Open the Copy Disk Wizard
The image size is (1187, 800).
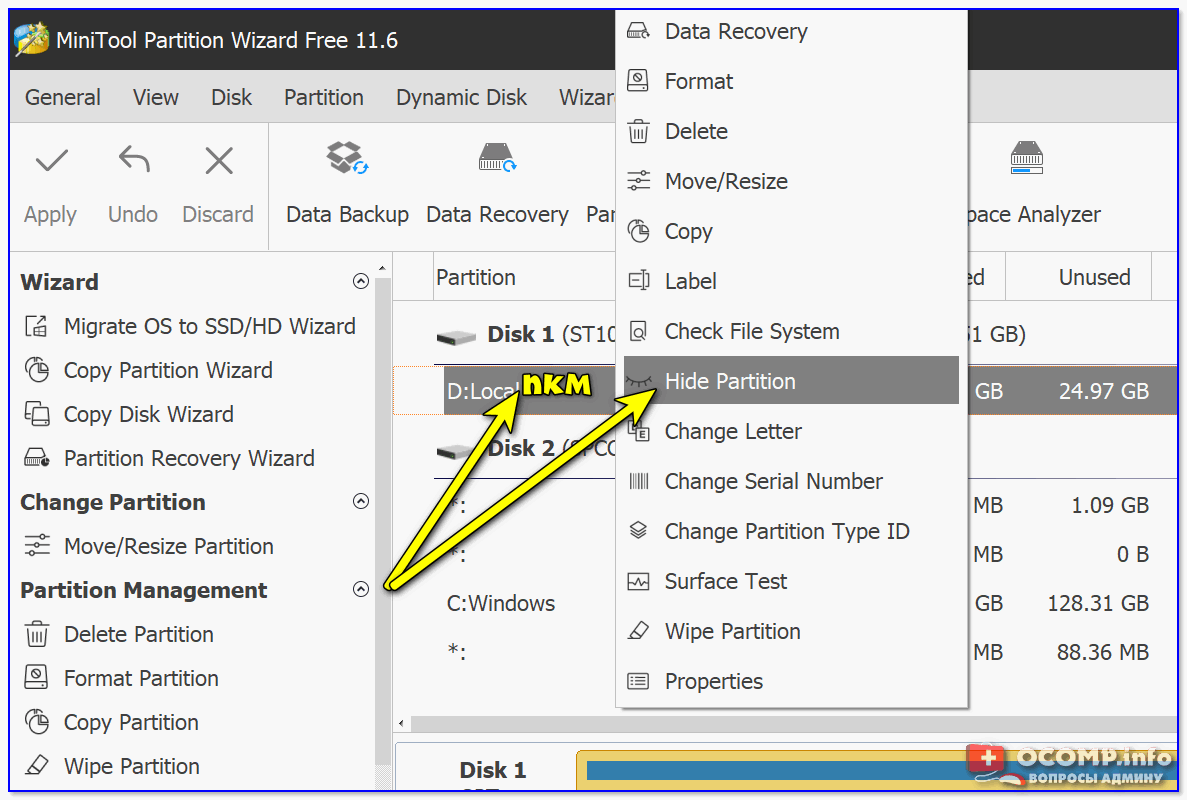tap(148, 414)
